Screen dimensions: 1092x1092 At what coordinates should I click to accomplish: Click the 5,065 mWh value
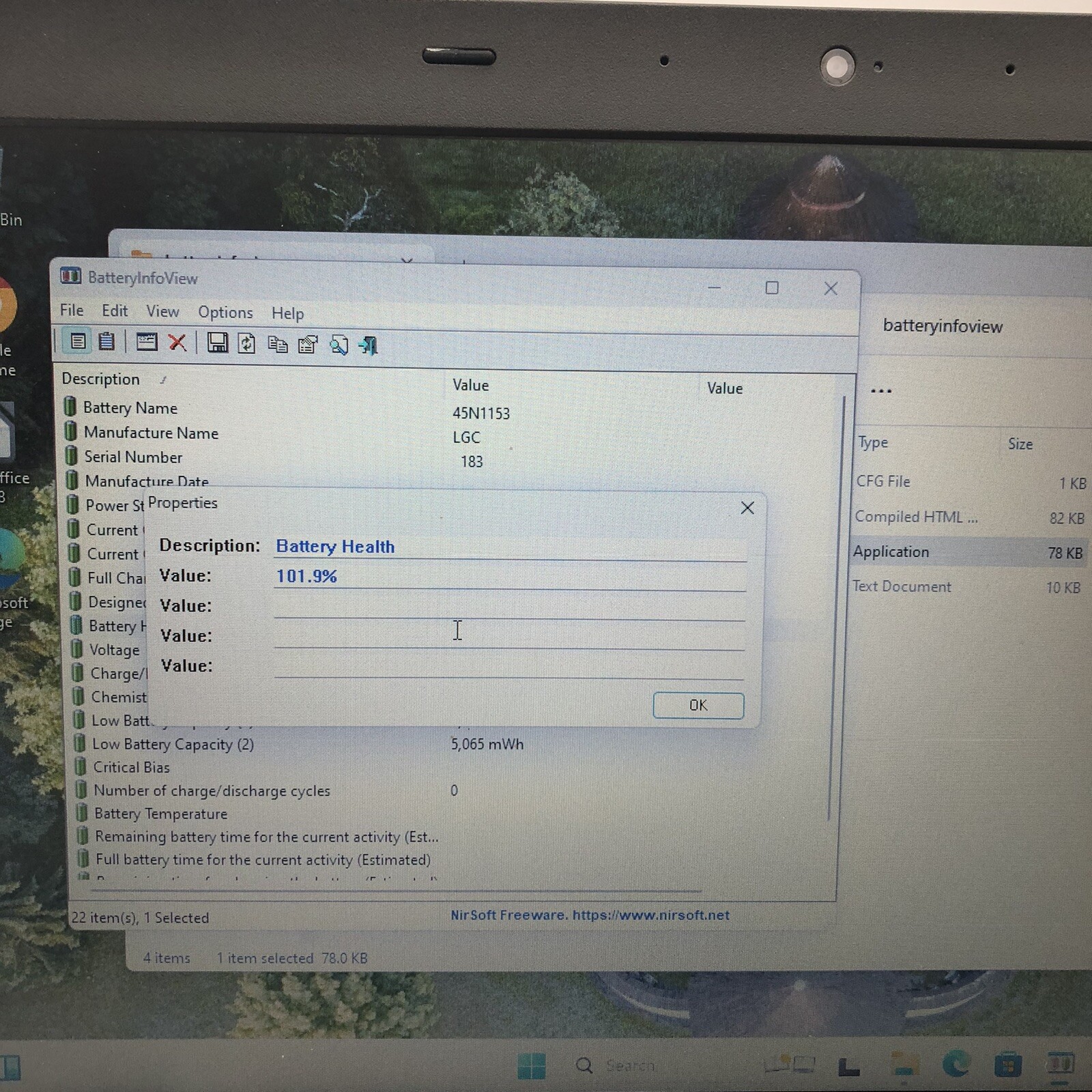coord(487,744)
